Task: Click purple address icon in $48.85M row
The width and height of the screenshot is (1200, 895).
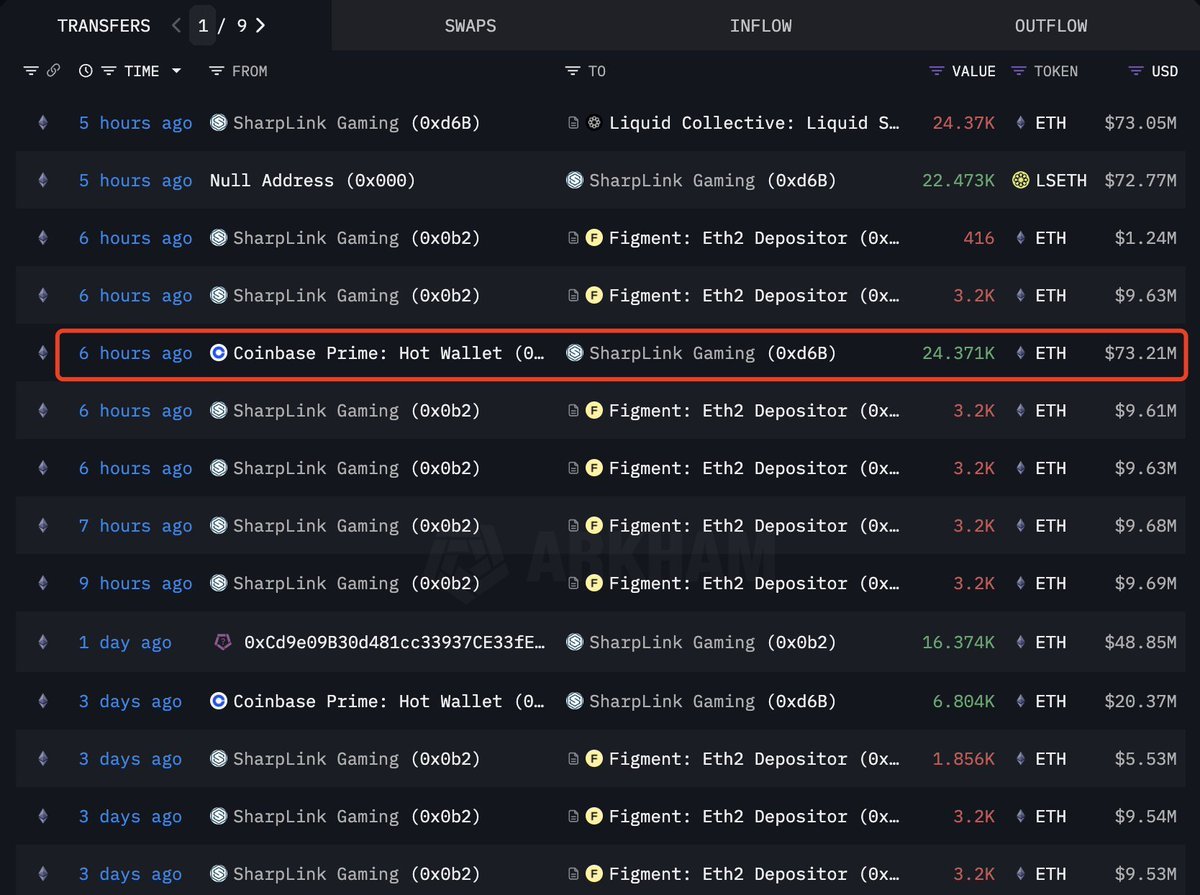Action: 224,643
